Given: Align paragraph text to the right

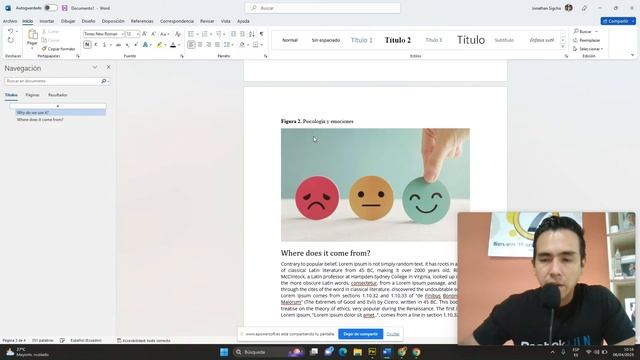Looking at the screenshot, I should 209,45.
